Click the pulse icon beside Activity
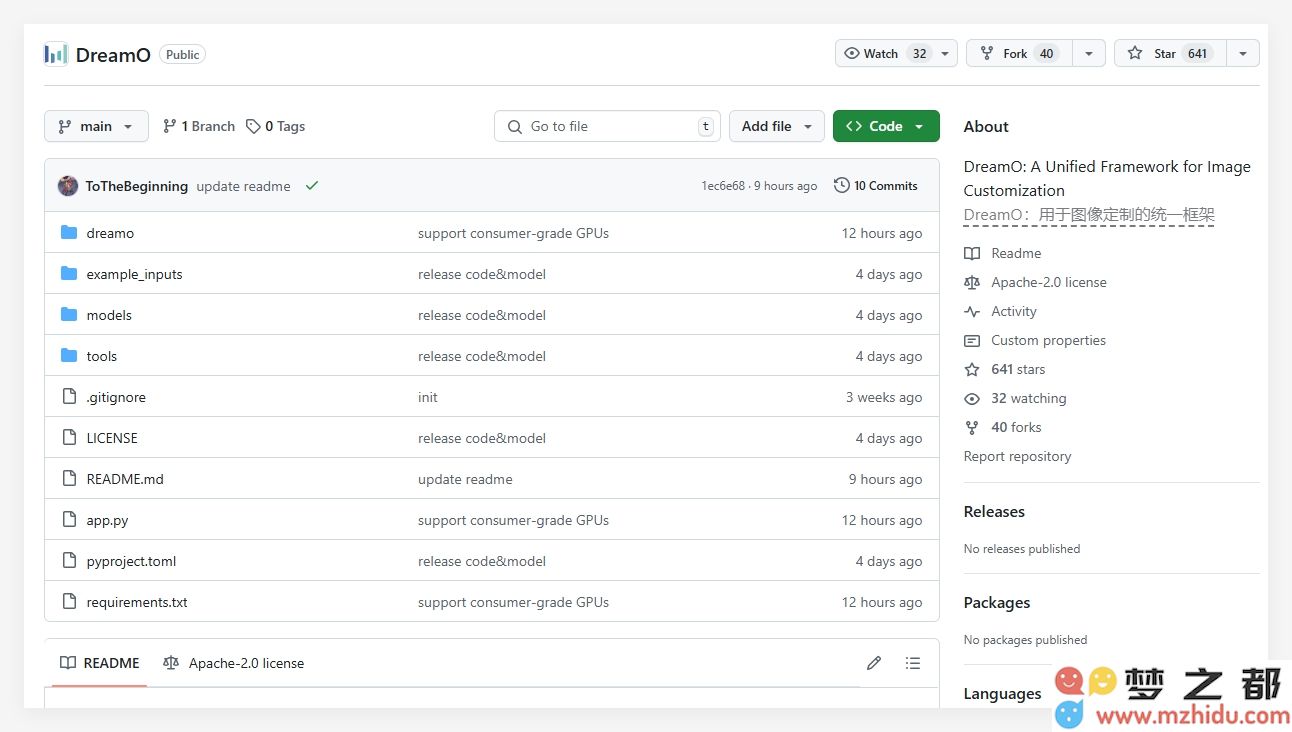This screenshot has width=1292, height=732. [972, 312]
